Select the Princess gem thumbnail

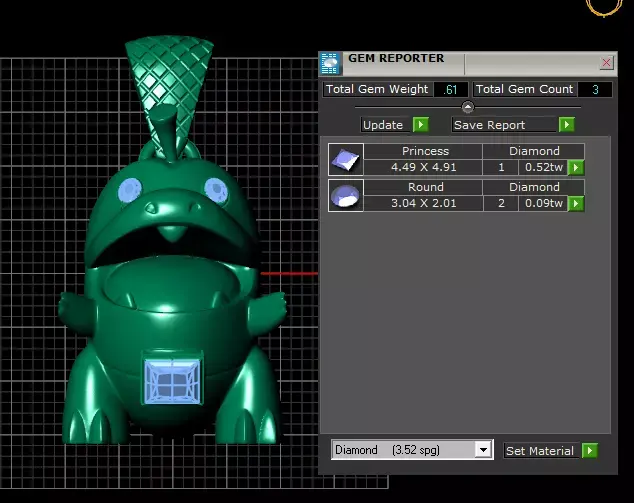[x=346, y=159]
